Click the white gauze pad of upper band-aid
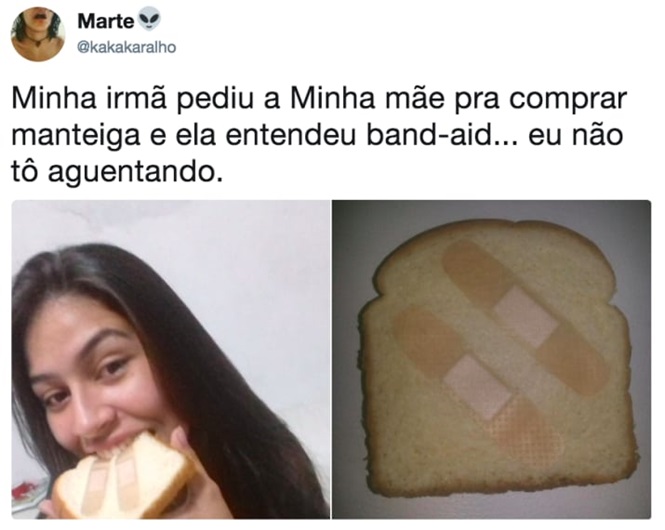 point(526,317)
